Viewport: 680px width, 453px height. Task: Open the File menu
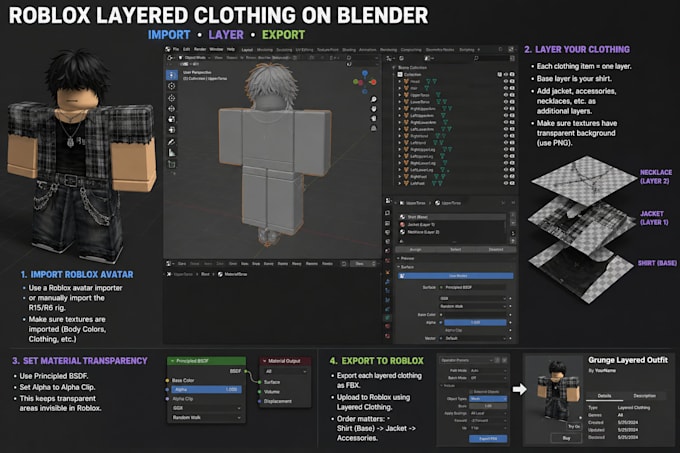(176, 49)
